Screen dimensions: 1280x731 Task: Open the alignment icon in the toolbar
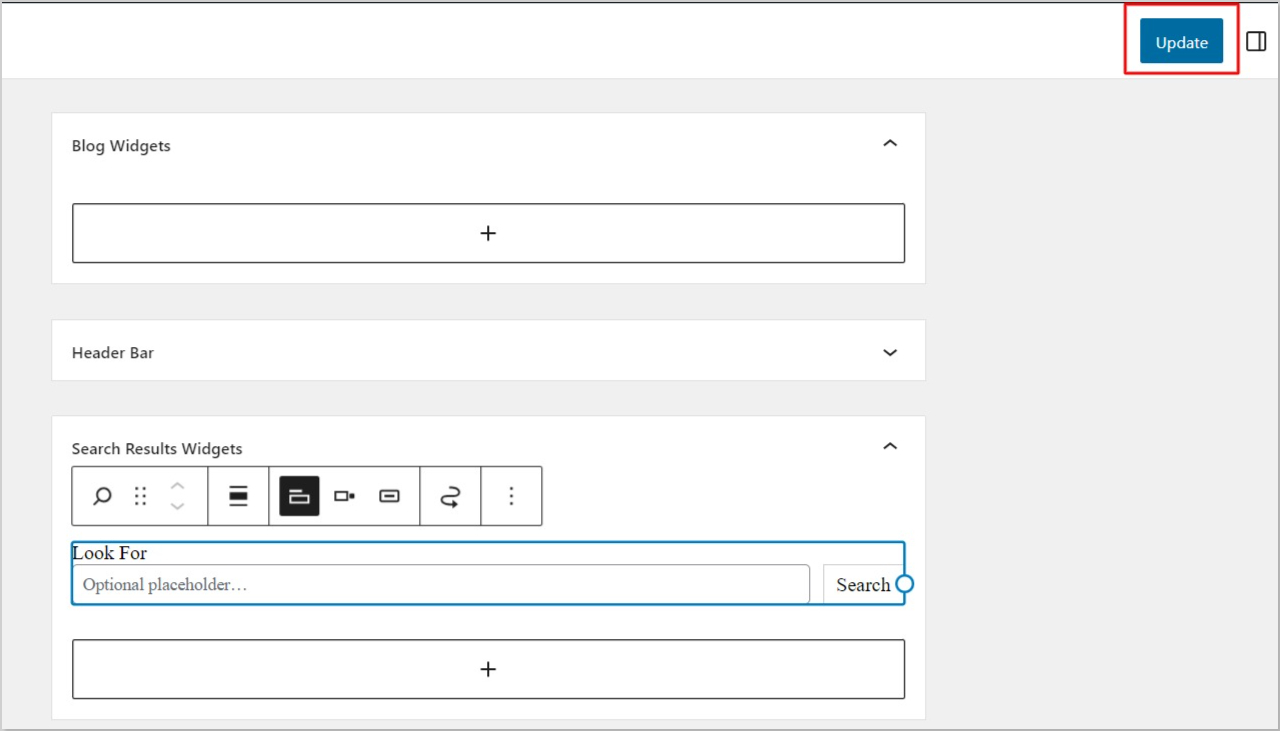pos(238,495)
